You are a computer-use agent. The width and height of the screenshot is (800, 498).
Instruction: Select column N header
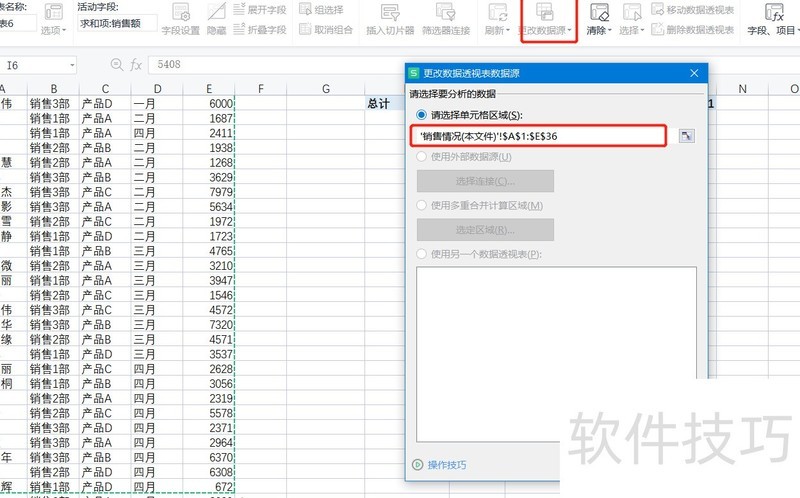pos(742,89)
